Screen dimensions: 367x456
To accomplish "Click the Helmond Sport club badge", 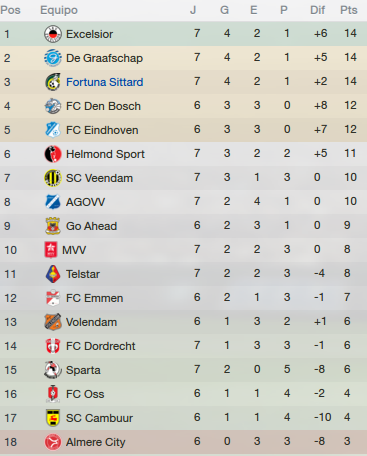I will [53, 154].
